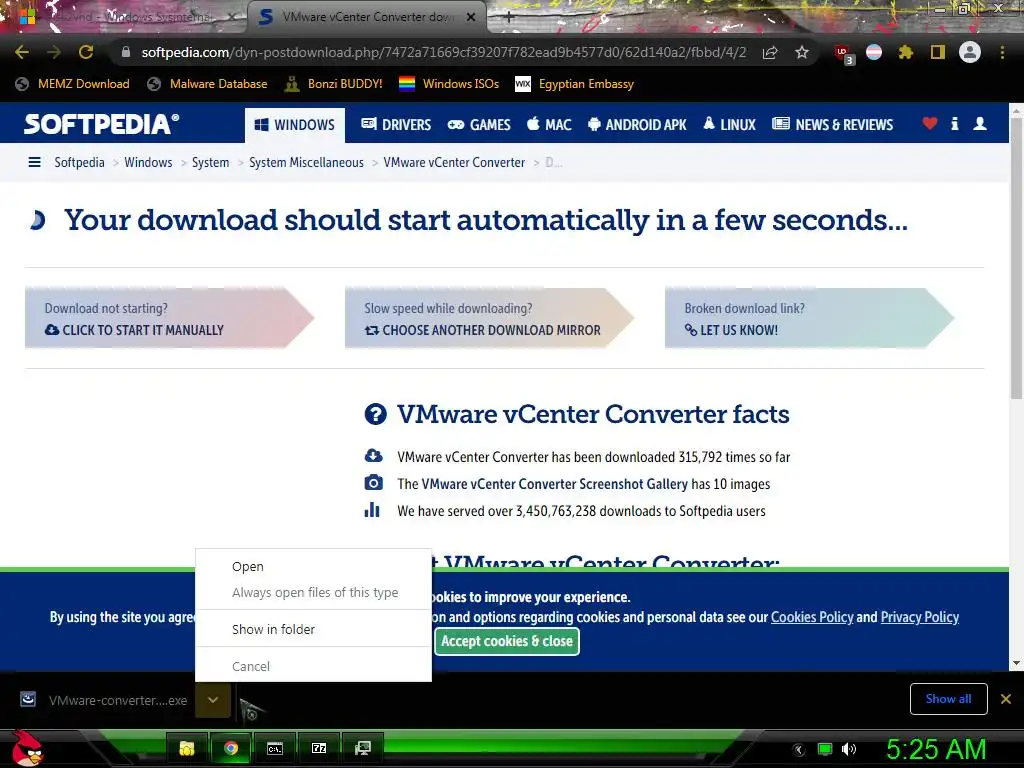
Task: Choose Open from the download context menu
Action: tap(313, 566)
